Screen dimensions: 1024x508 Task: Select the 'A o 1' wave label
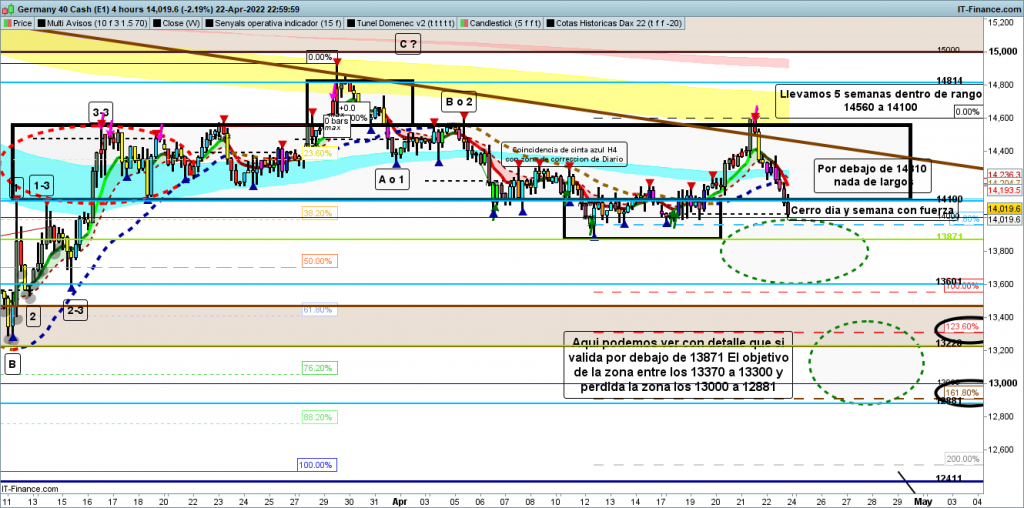[x=392, y=179]
